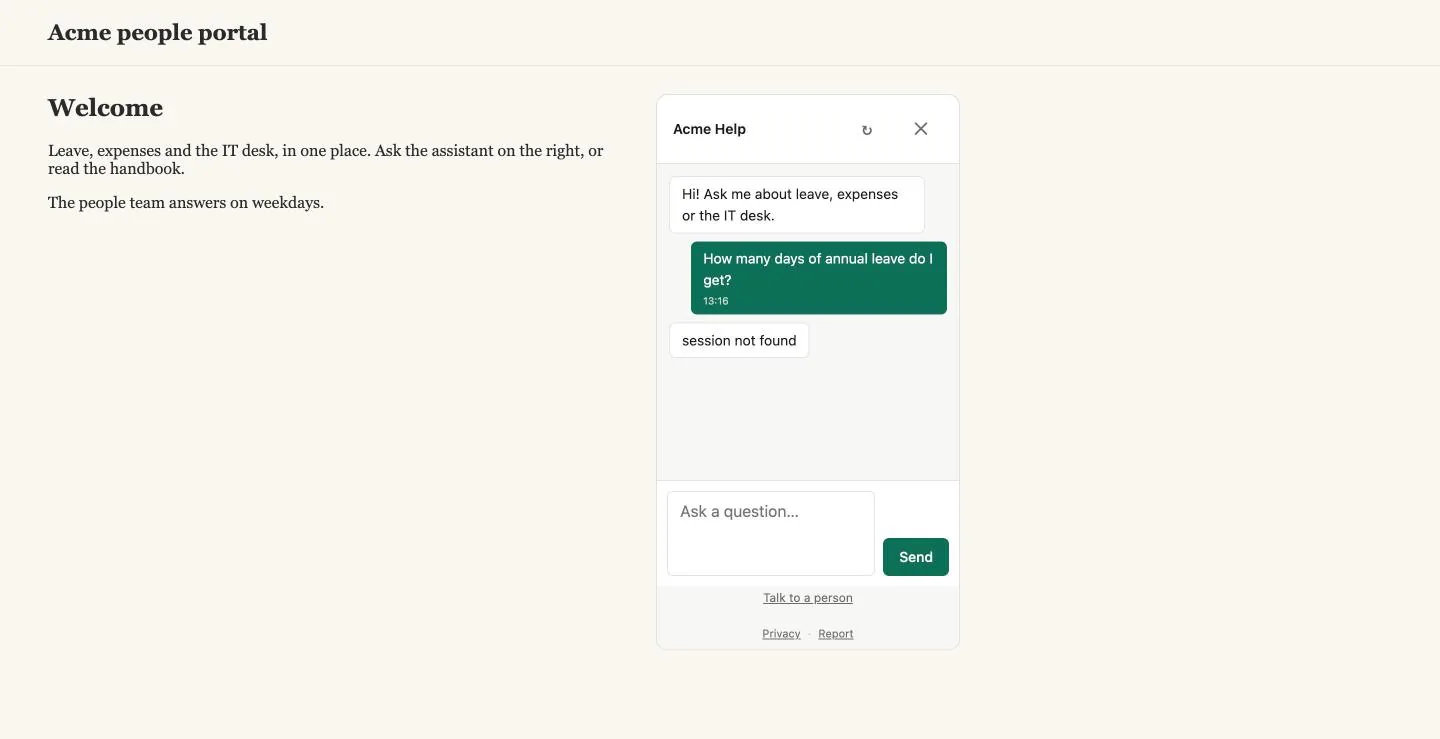Close the Acme Help chat widget

pyautogui.click(x=921, y=129)
